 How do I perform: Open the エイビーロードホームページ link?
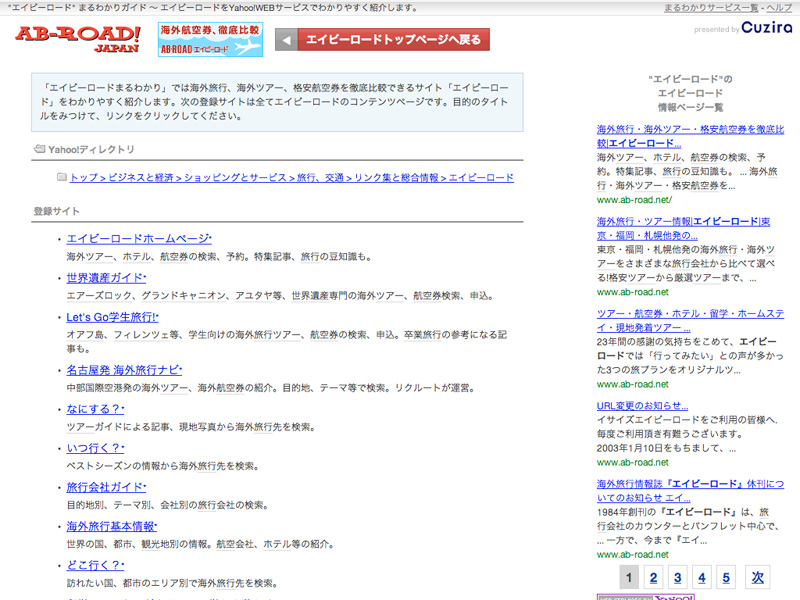pos(137,238)
